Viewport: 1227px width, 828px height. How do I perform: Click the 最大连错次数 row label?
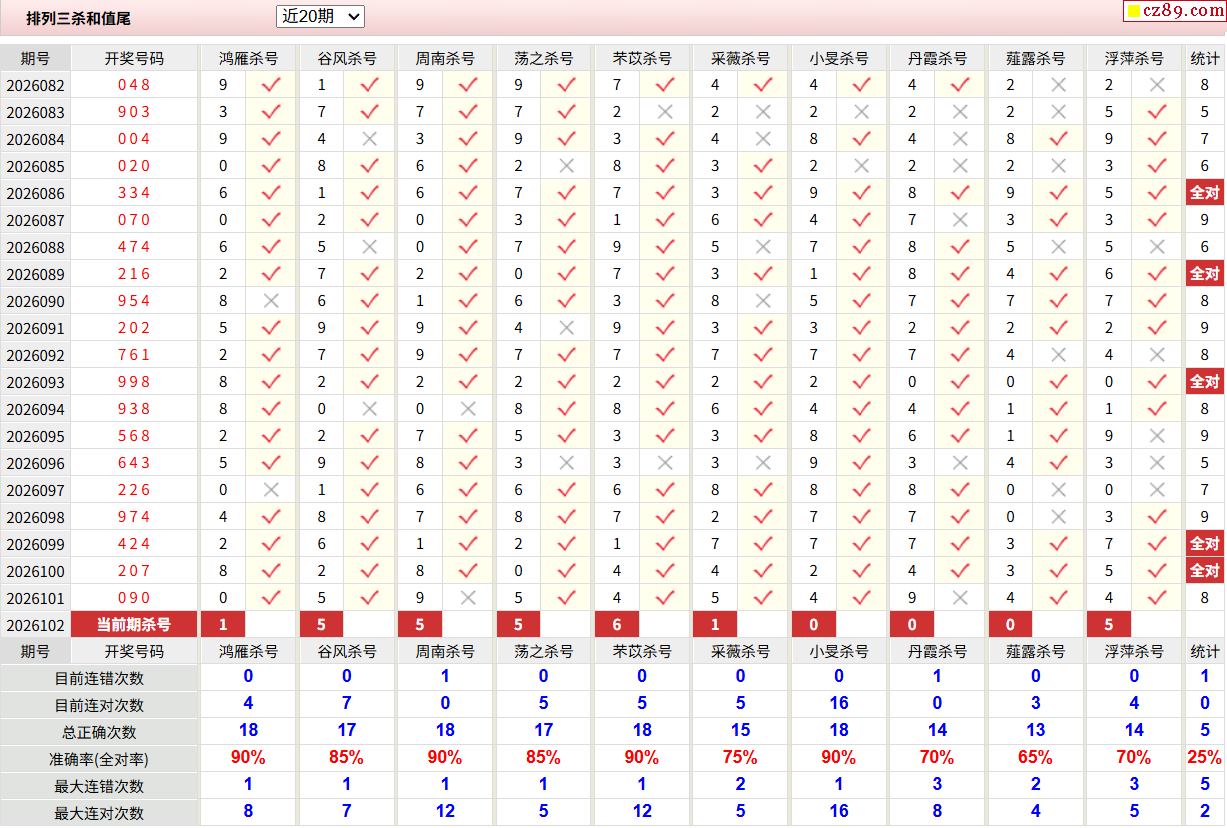click(99, 786)
